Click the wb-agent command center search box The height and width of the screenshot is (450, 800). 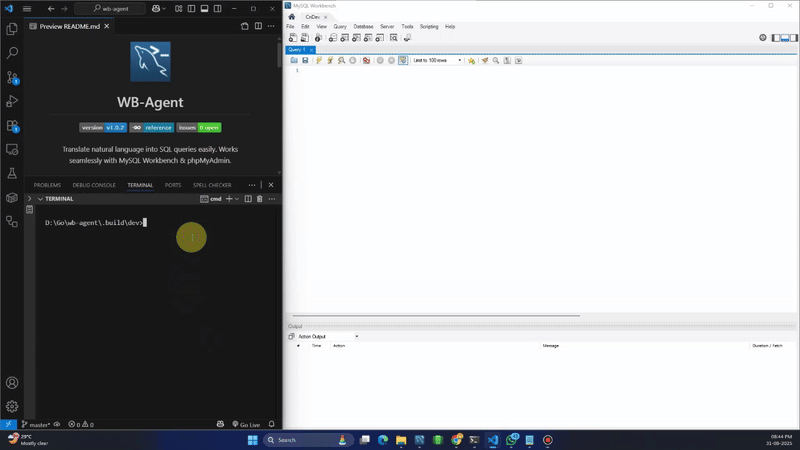(x=110, y=9)
